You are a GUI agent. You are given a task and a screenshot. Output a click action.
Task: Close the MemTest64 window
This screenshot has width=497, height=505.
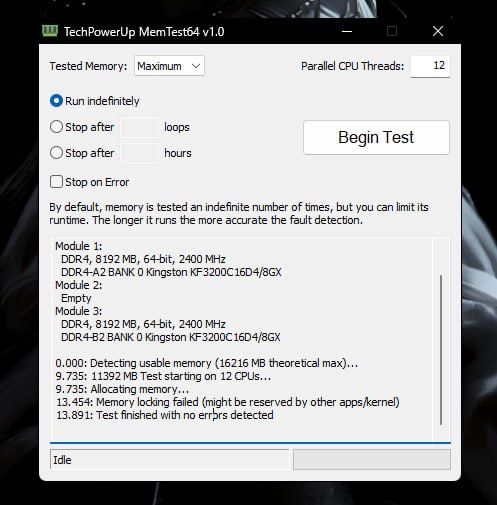click(438, 31)
